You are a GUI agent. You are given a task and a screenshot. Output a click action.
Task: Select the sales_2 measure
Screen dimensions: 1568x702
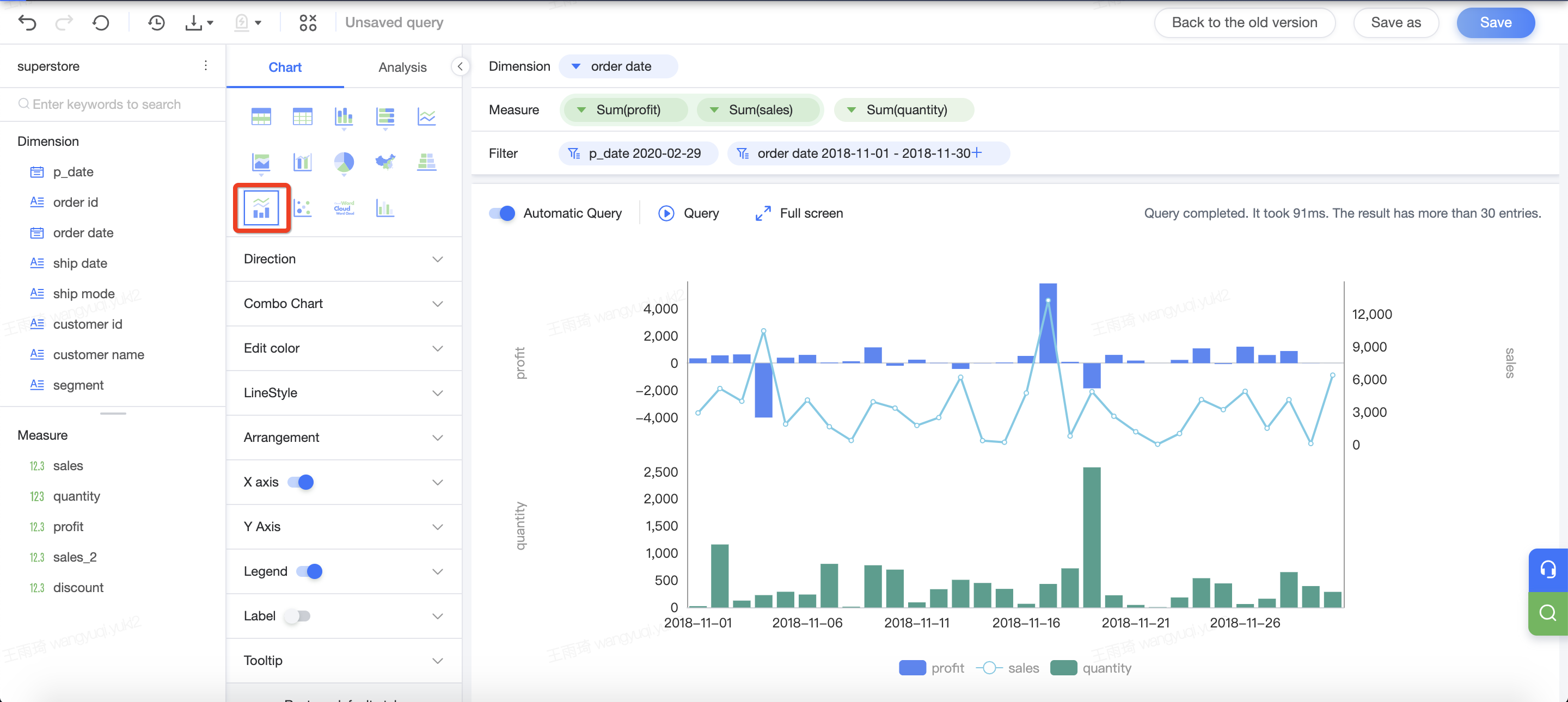point(74,557)
